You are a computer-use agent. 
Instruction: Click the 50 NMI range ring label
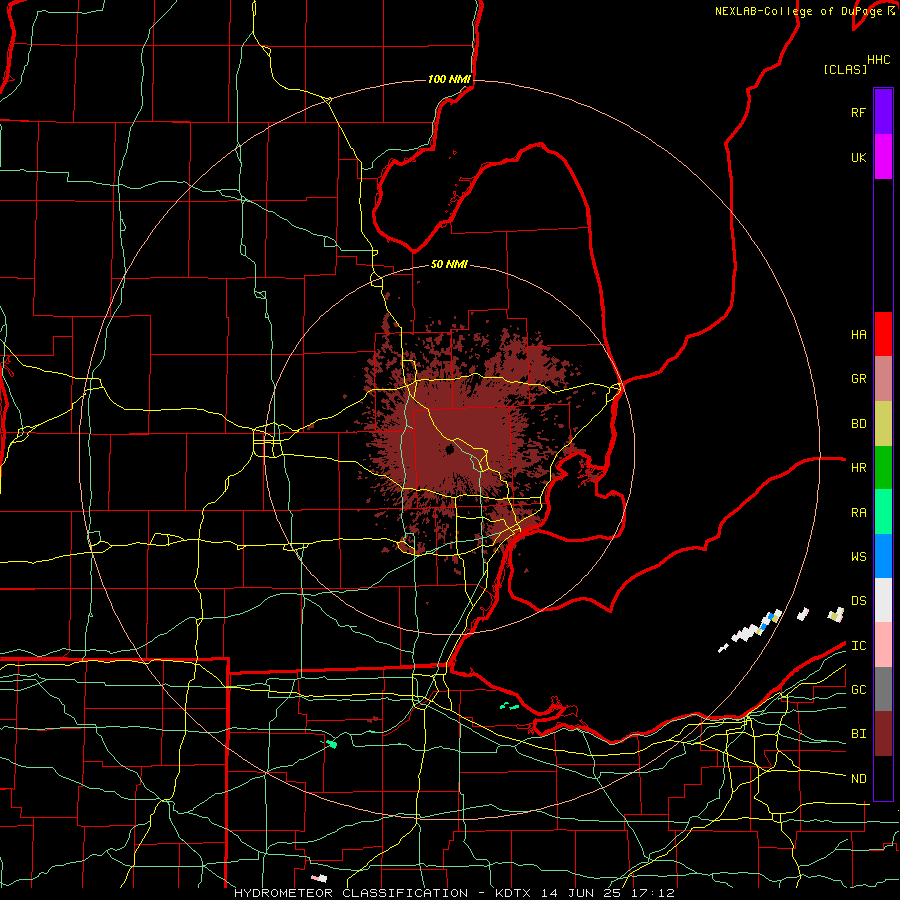tap(449, 264)
